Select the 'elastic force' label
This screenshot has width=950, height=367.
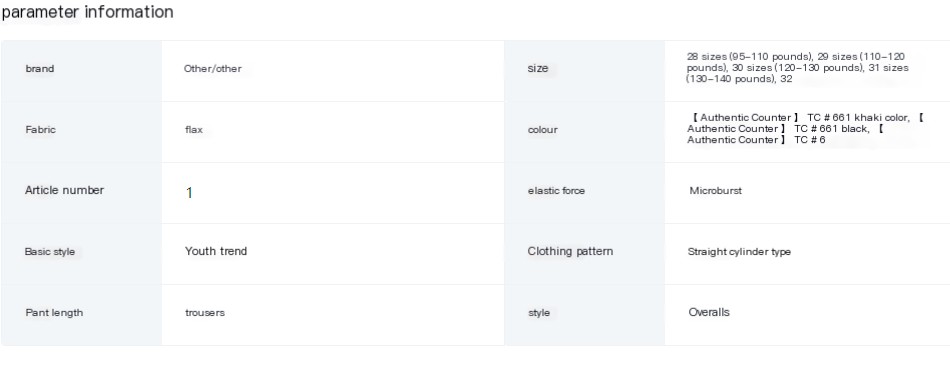[x=556, y=191]
